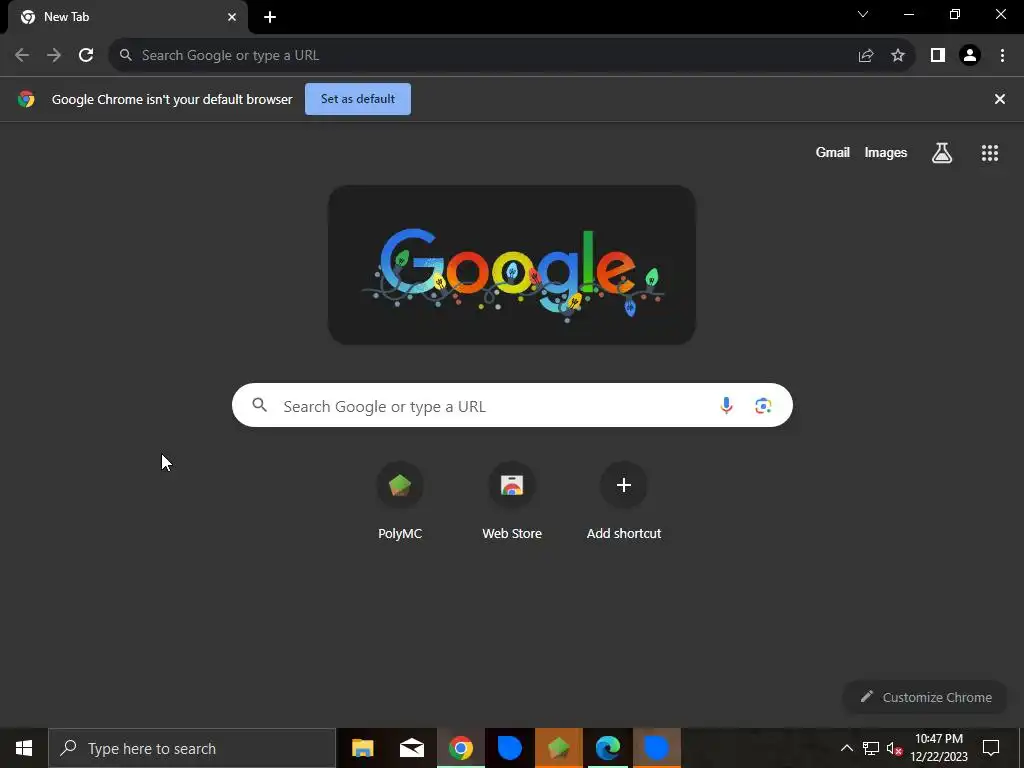Bookmark this tab with the star icon
Image resolution: width=1024 pixels, height=768 pixels.
coord(898,56)
